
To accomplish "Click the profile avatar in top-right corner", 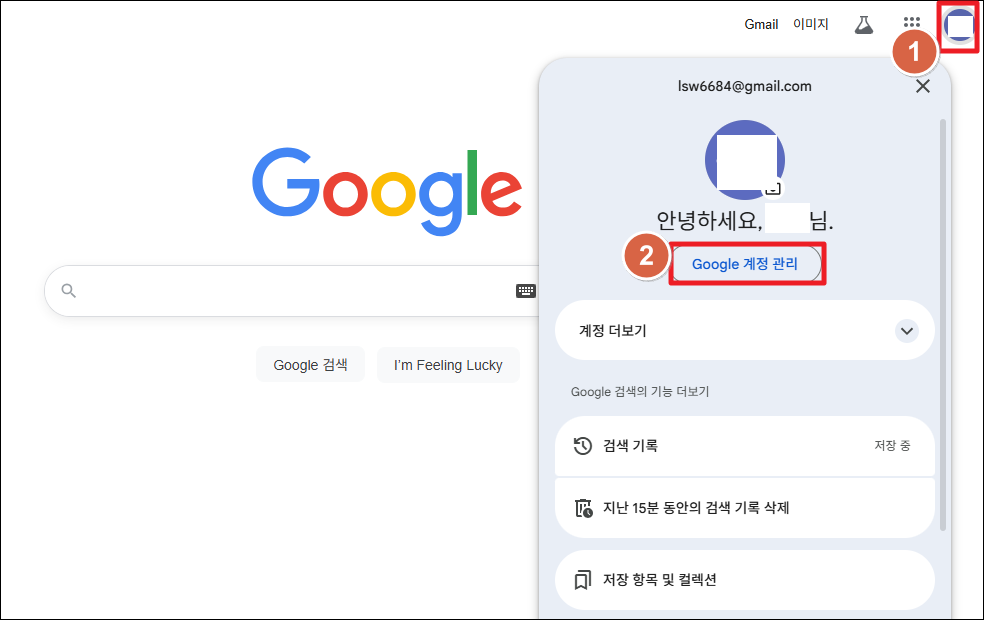I will point(959,24).
